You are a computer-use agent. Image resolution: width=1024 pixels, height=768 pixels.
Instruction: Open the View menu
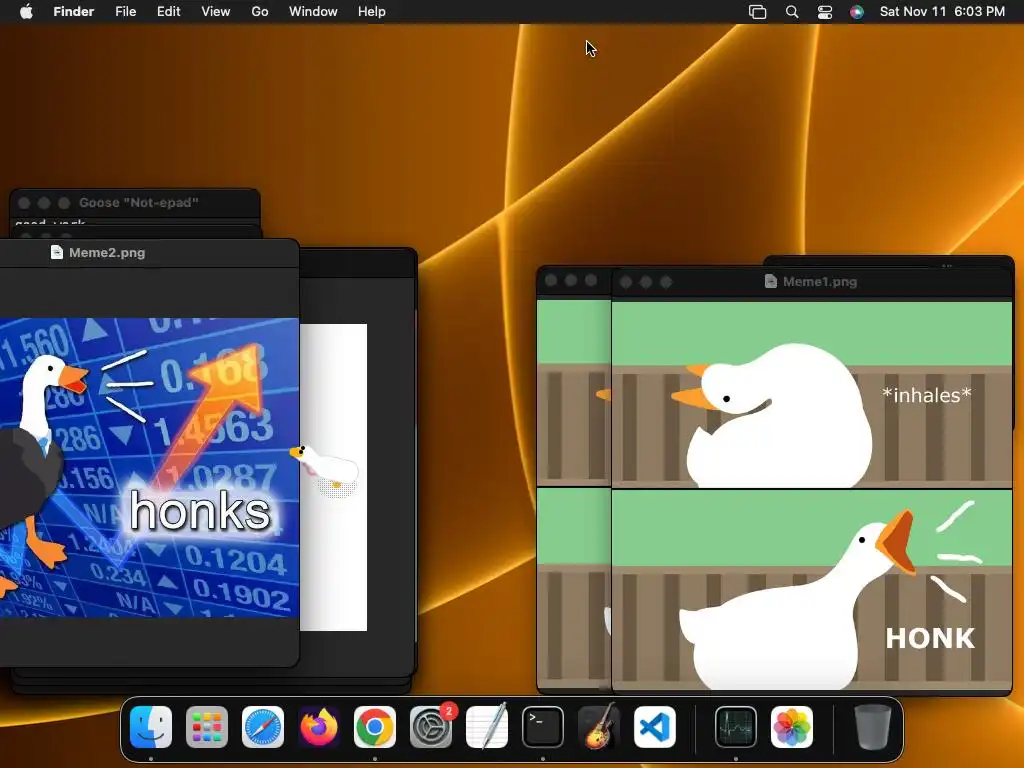coord(216,11)
